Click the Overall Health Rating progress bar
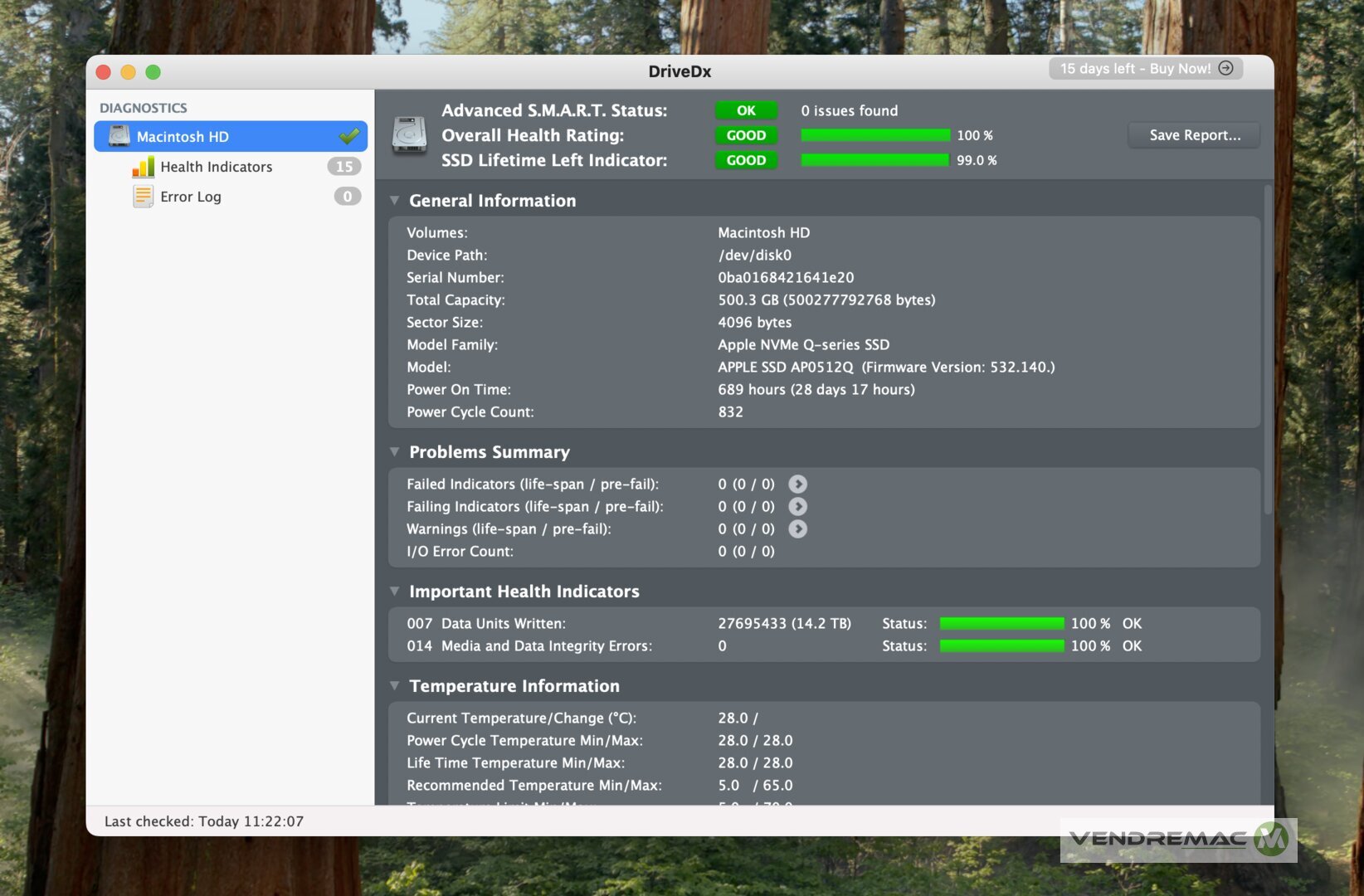Image resolution: width=1364 pixels, height=896 pixels. pyautogui.click(x=875, y=135)
